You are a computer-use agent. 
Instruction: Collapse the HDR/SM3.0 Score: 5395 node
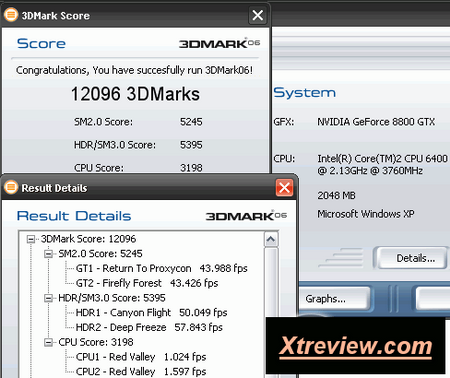49,298
